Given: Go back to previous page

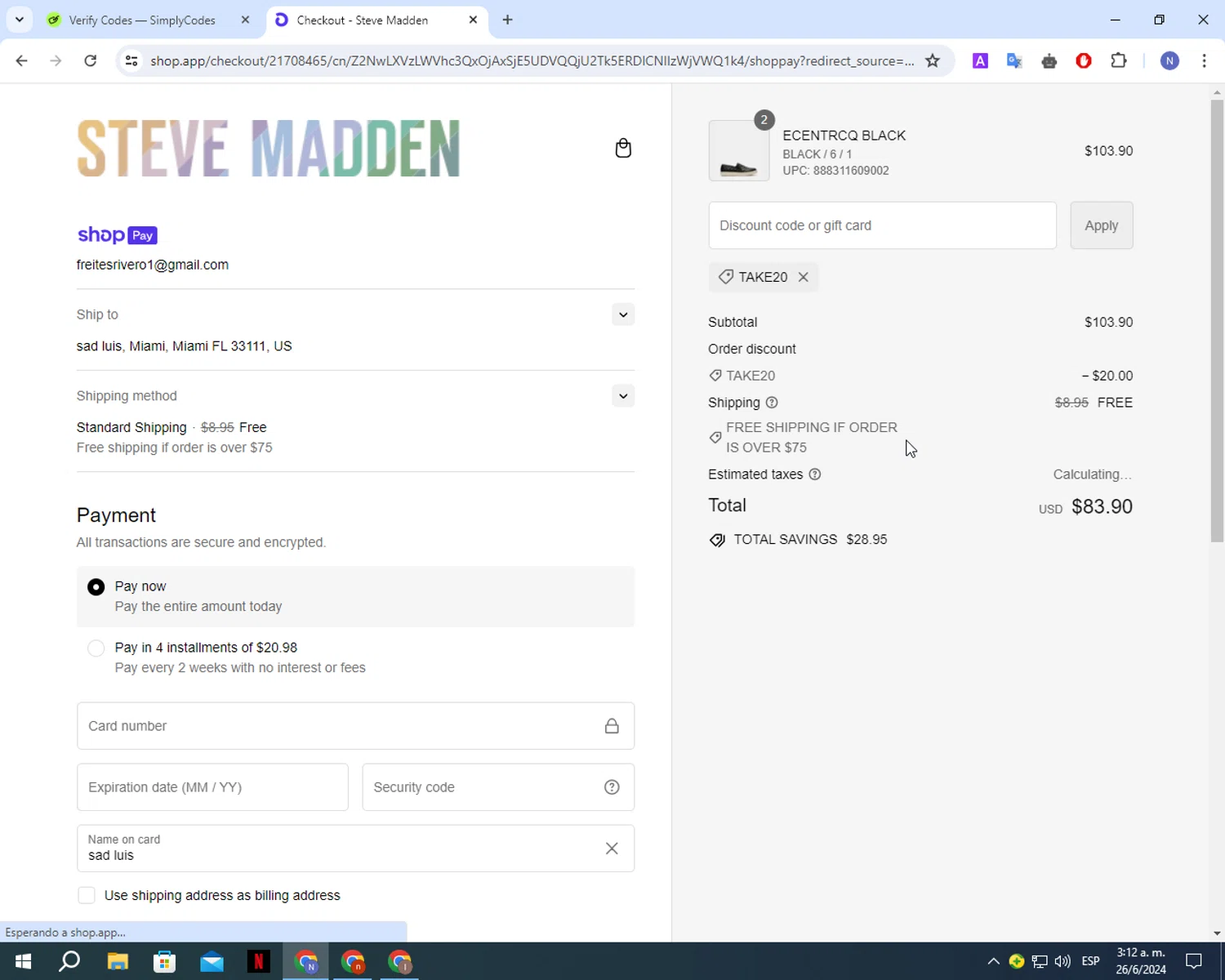Looking at the screenshot, I should pos(22,60).
